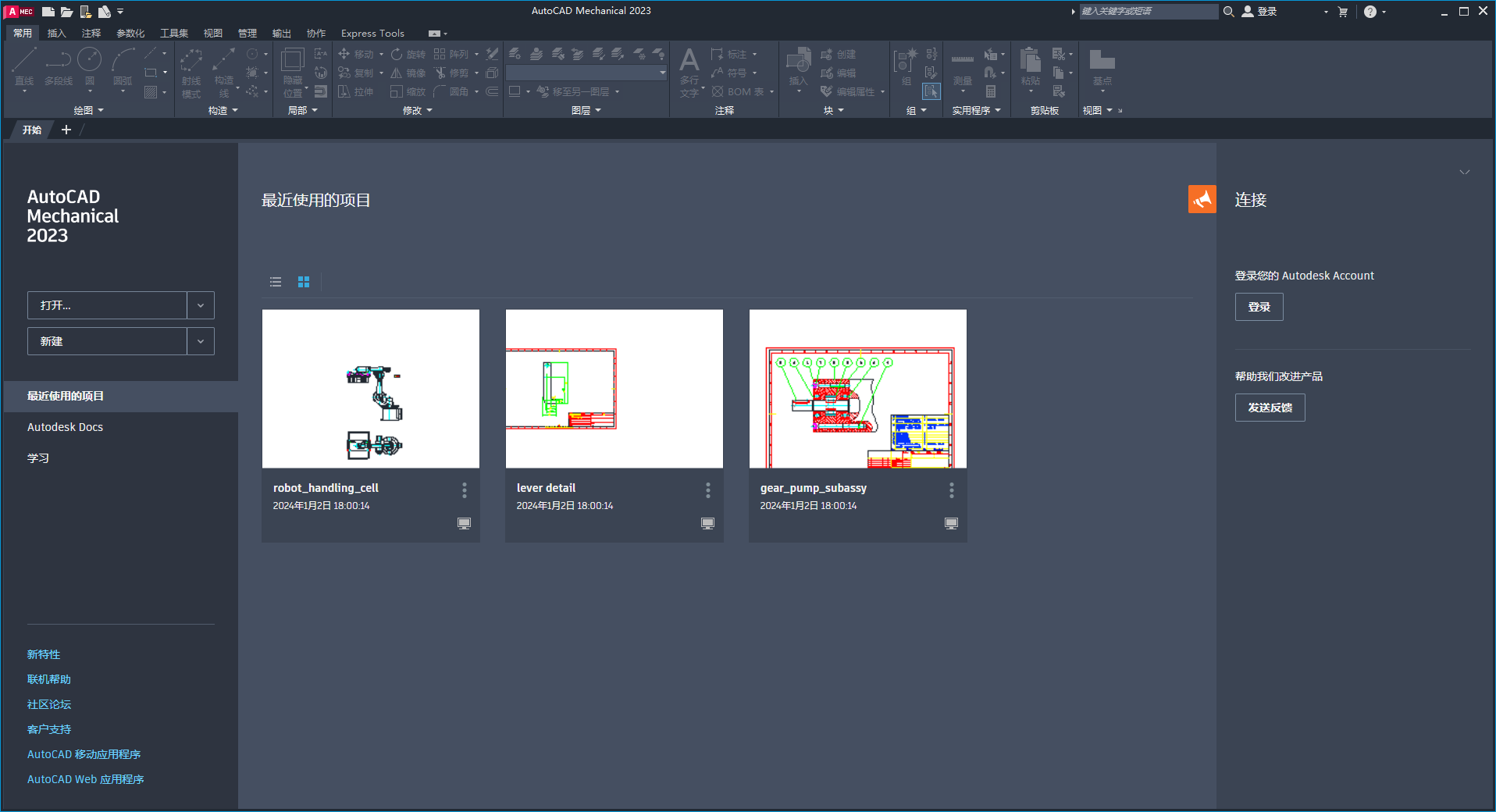Switch recent projects to list view
1496x812 pixels.
pyautogui.click(x=275, y=282)
